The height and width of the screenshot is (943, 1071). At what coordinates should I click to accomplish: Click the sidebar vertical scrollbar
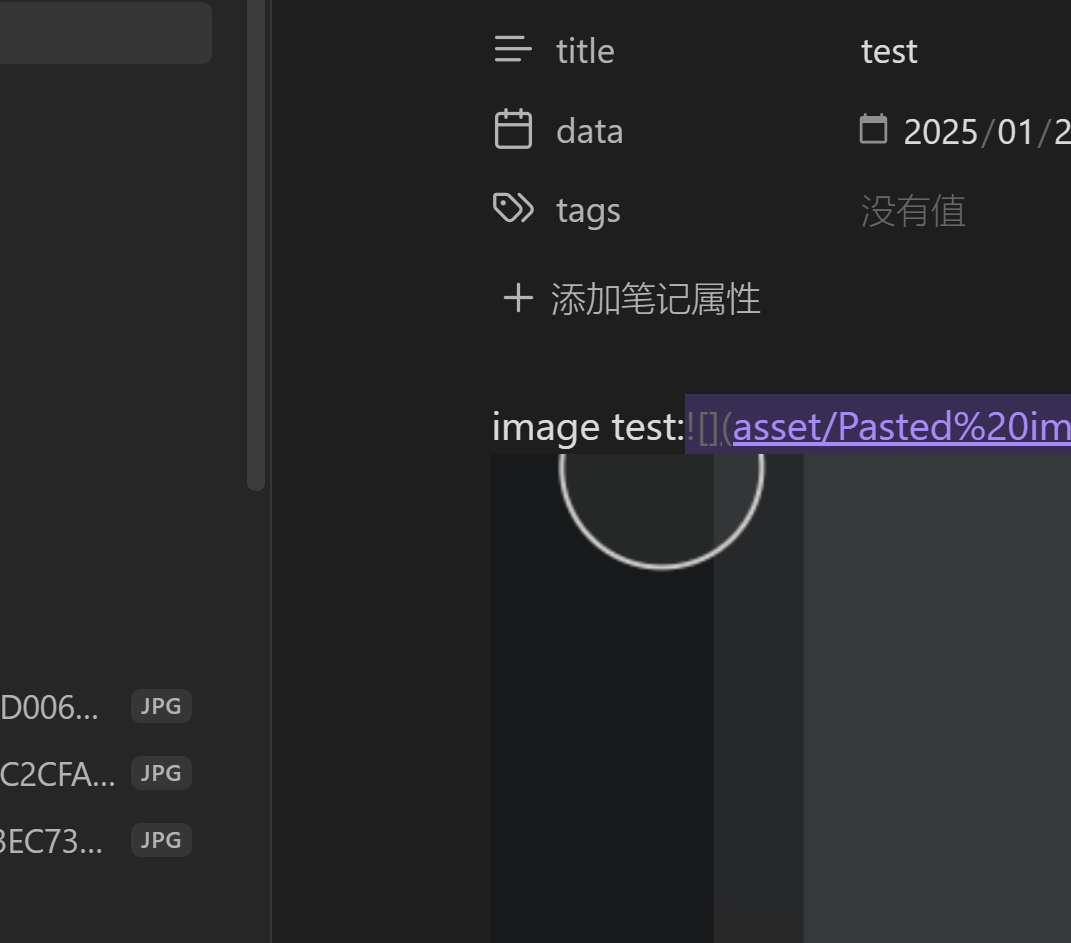click(x=256, y=250)
